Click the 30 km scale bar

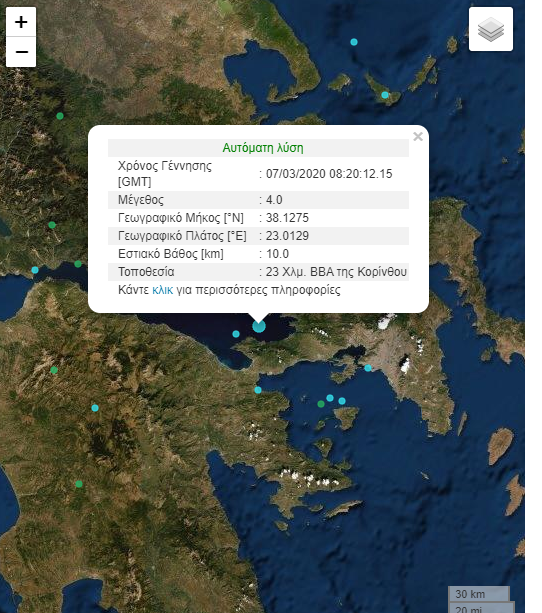(x=479, y=594)
